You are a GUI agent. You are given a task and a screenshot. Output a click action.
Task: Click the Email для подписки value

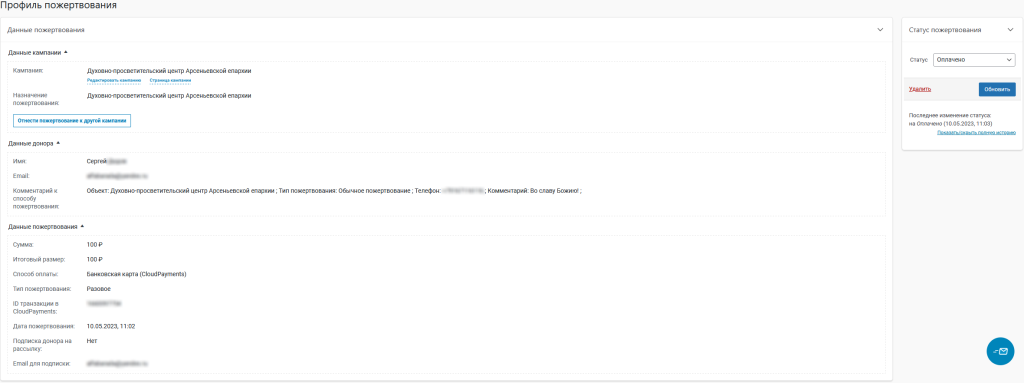[118, 362]
